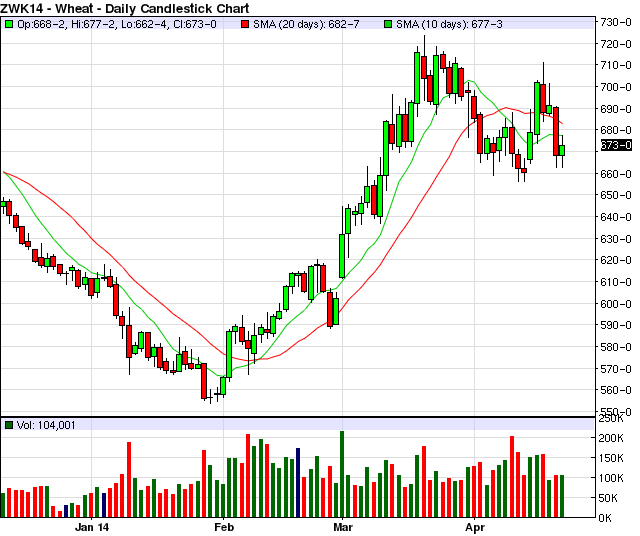Click the 570-0 price axis label
Screen dimensions: 640x536
(616, 369)
